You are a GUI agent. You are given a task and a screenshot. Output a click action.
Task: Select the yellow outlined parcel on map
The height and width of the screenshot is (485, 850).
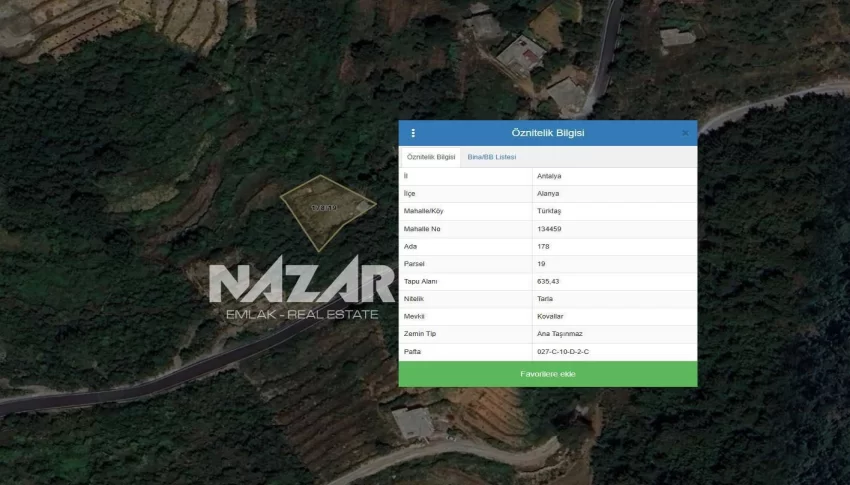pyautogui.click(x=325, y=210)
